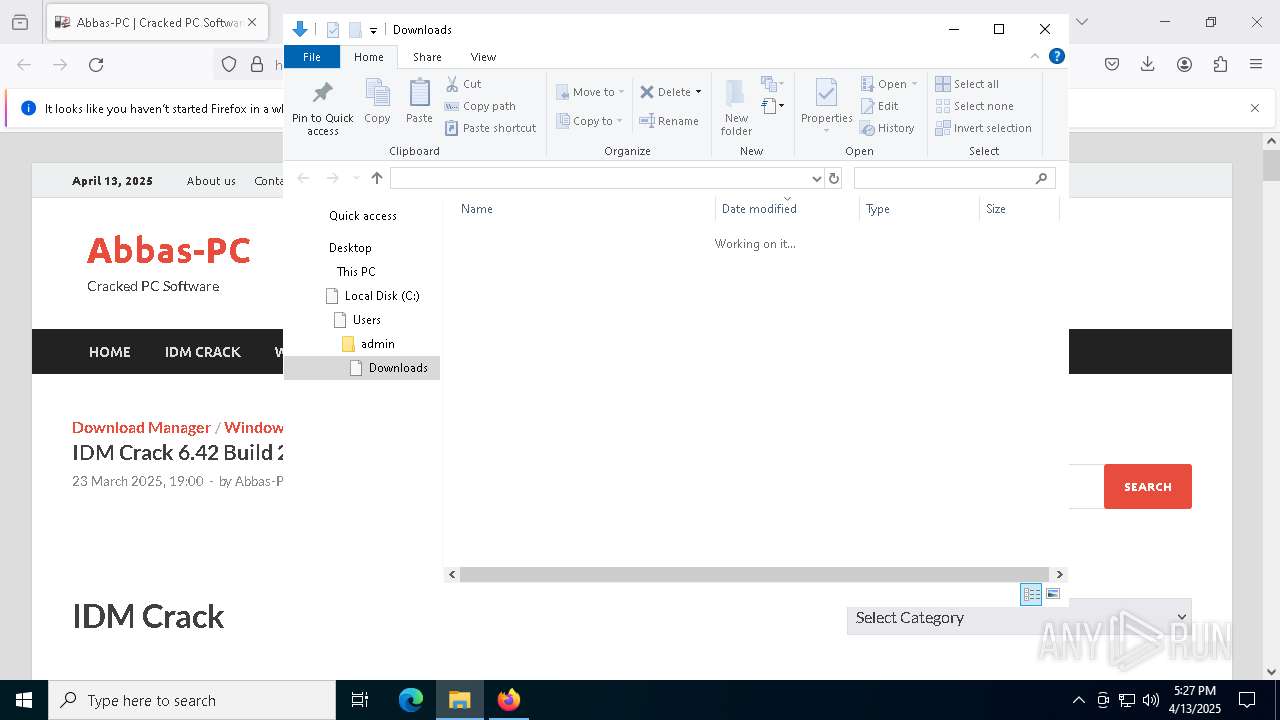Image resolution: width=1280 pixels, height=720 pixels.
Task: Switch to Large icons view icon
Action: point(1053,594)
